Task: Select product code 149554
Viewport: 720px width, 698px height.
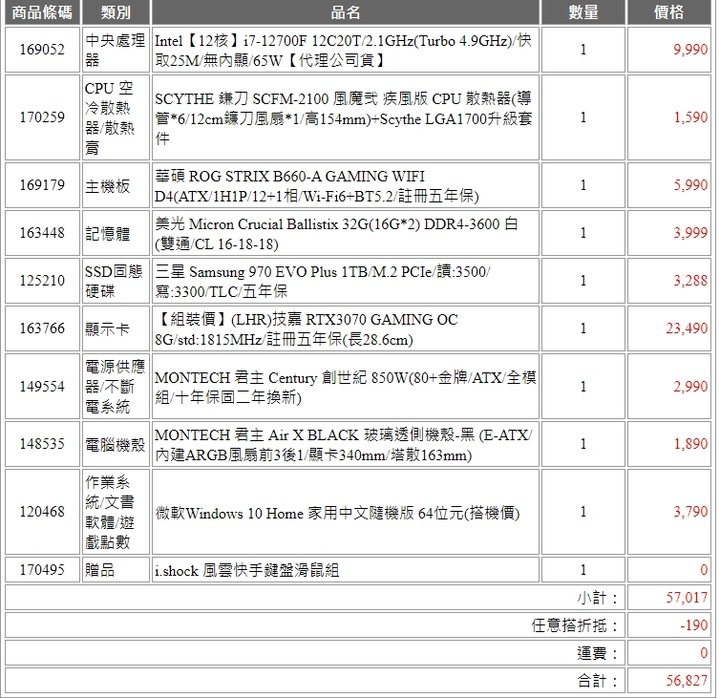Action: (42, 386)
